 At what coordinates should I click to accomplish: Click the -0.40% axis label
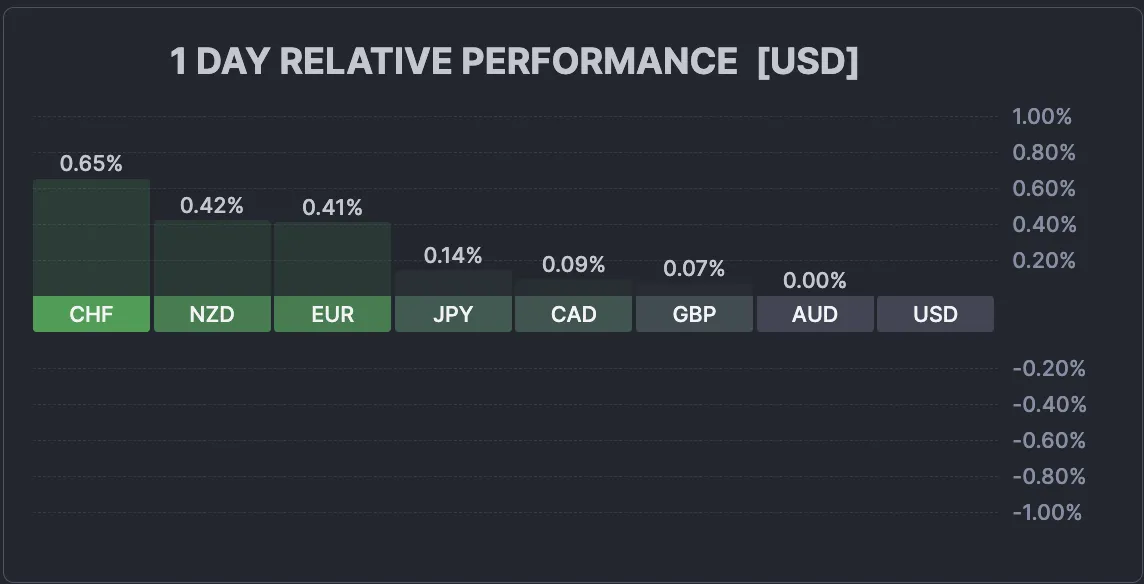[x=1048, y=405]
